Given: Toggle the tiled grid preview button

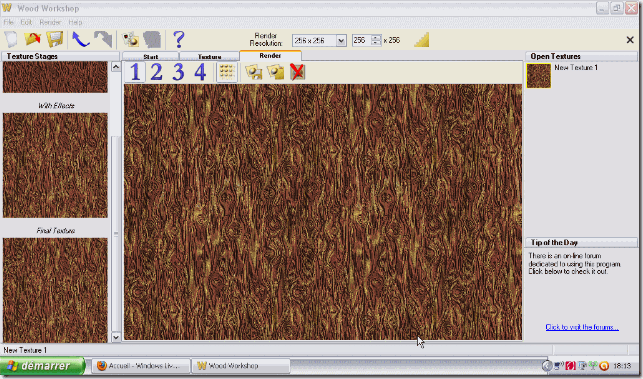Looking at the screenshot, I should [x=227, y=72].
